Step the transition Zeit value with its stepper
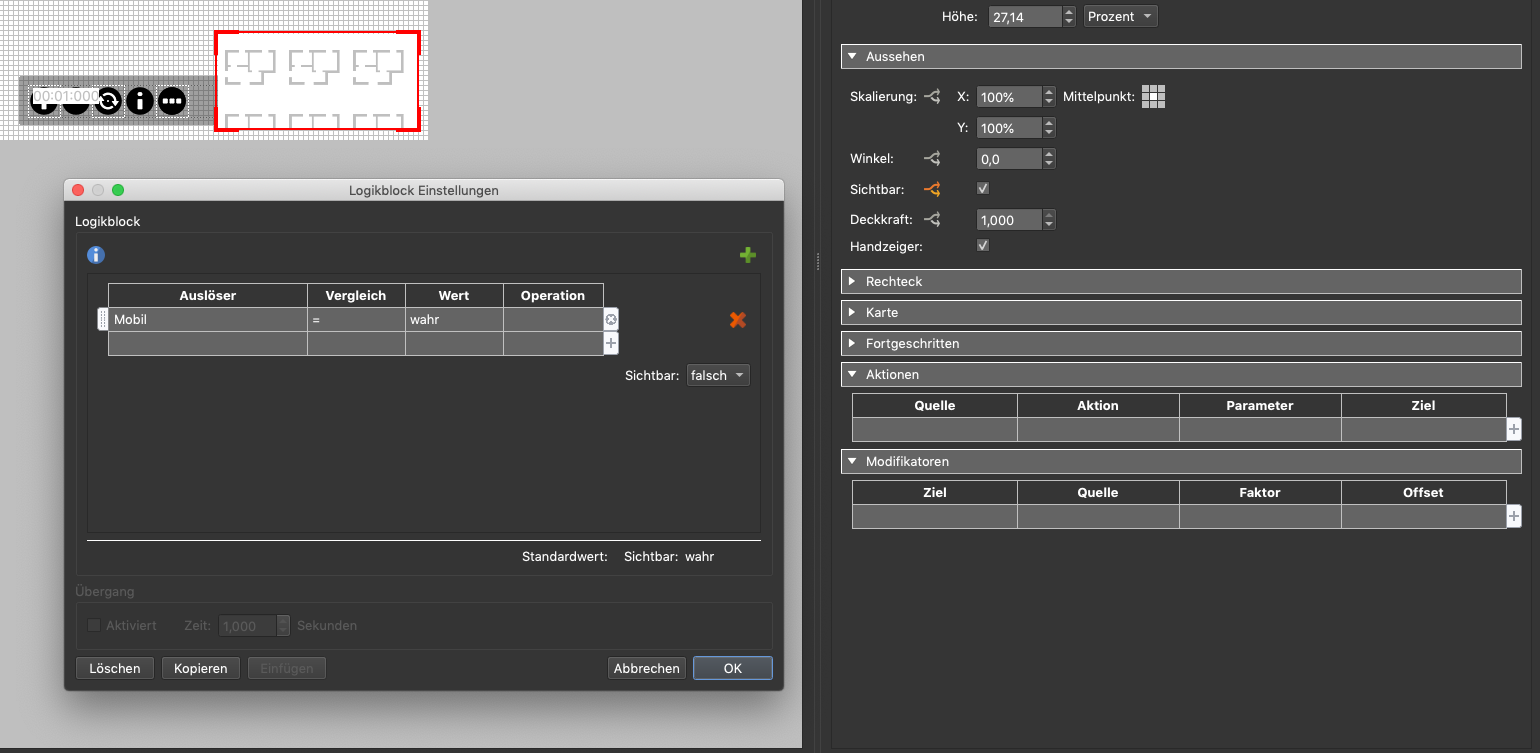Viewport: 1540px width, 753px height. [x=283, y=626]
